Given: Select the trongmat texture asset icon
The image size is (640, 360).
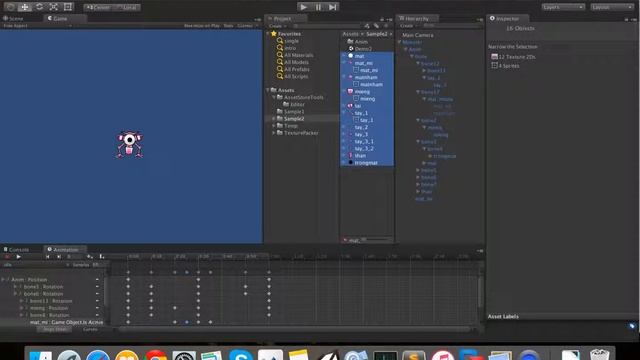Looking at the screenshot, I should pos(350,163).
